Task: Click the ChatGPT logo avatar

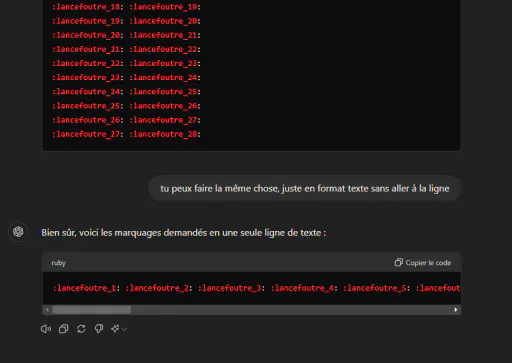Action: pyautogui.click(x=18, y=232)
